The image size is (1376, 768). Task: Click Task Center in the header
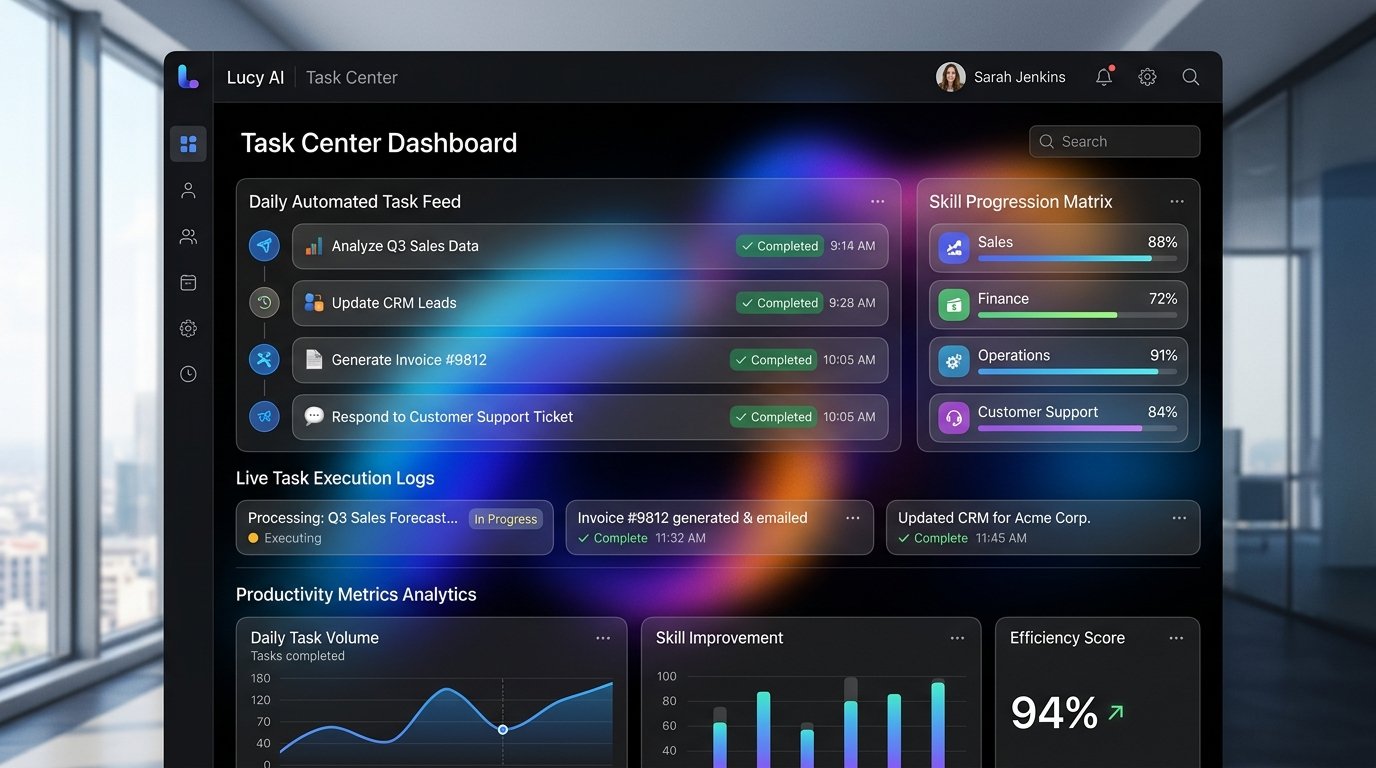point(351,77)
